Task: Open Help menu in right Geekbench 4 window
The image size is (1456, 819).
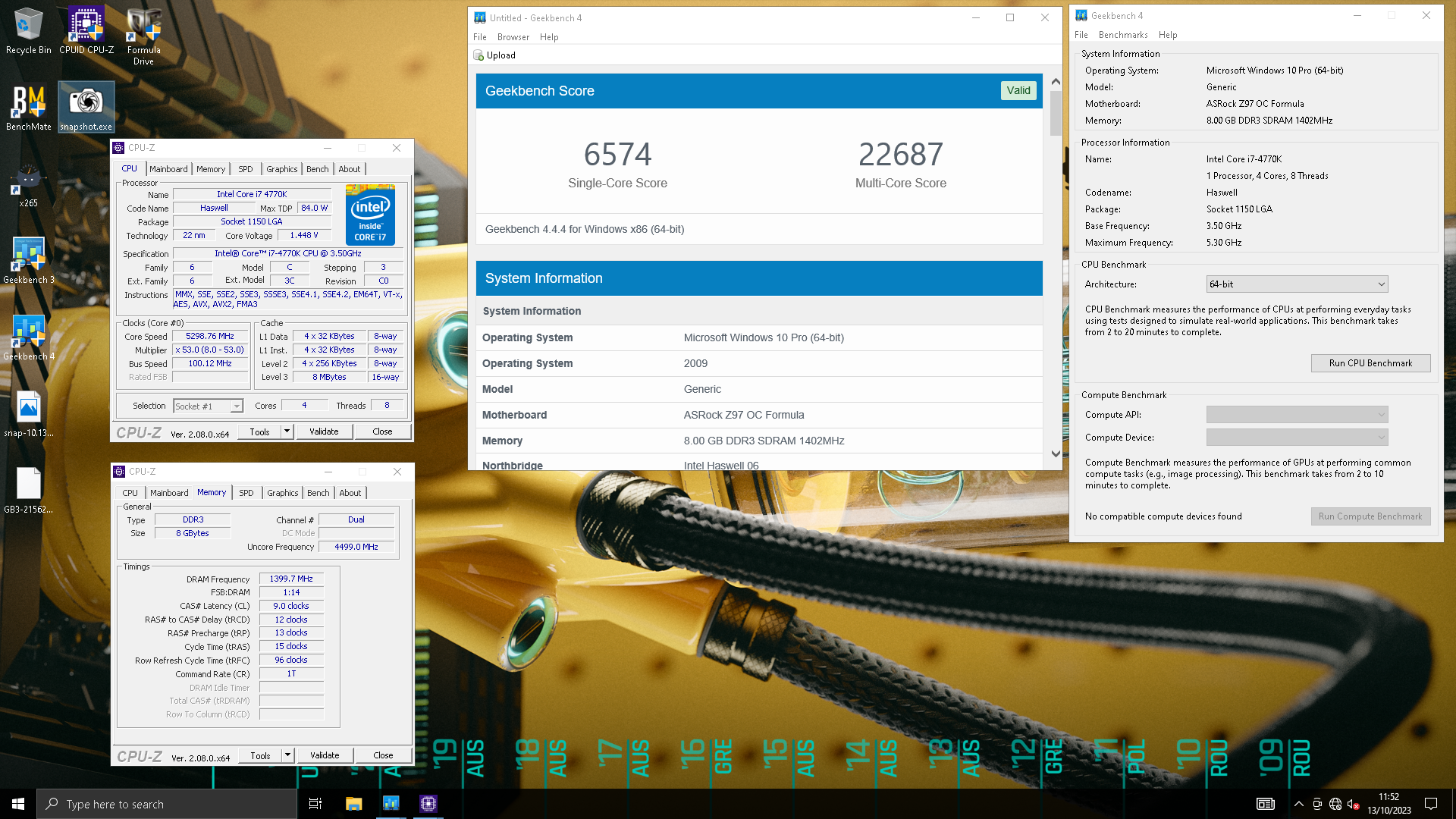Action: click(1168, 35)
